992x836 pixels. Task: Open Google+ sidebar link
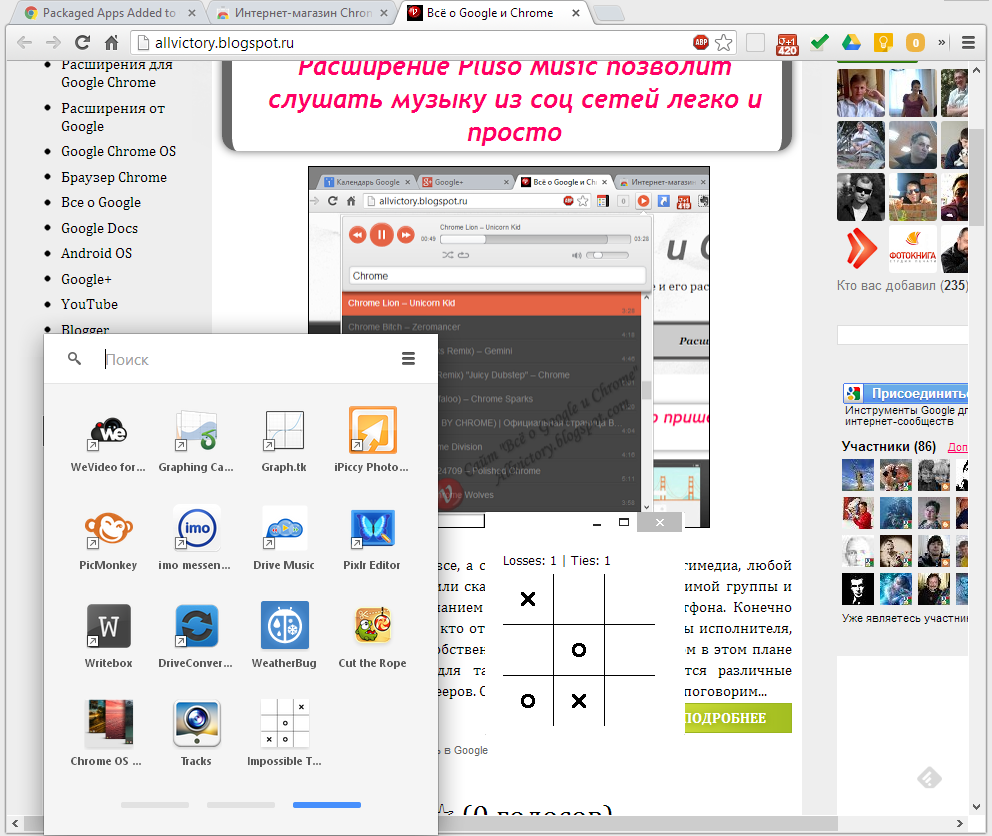[x=86, y=279]
